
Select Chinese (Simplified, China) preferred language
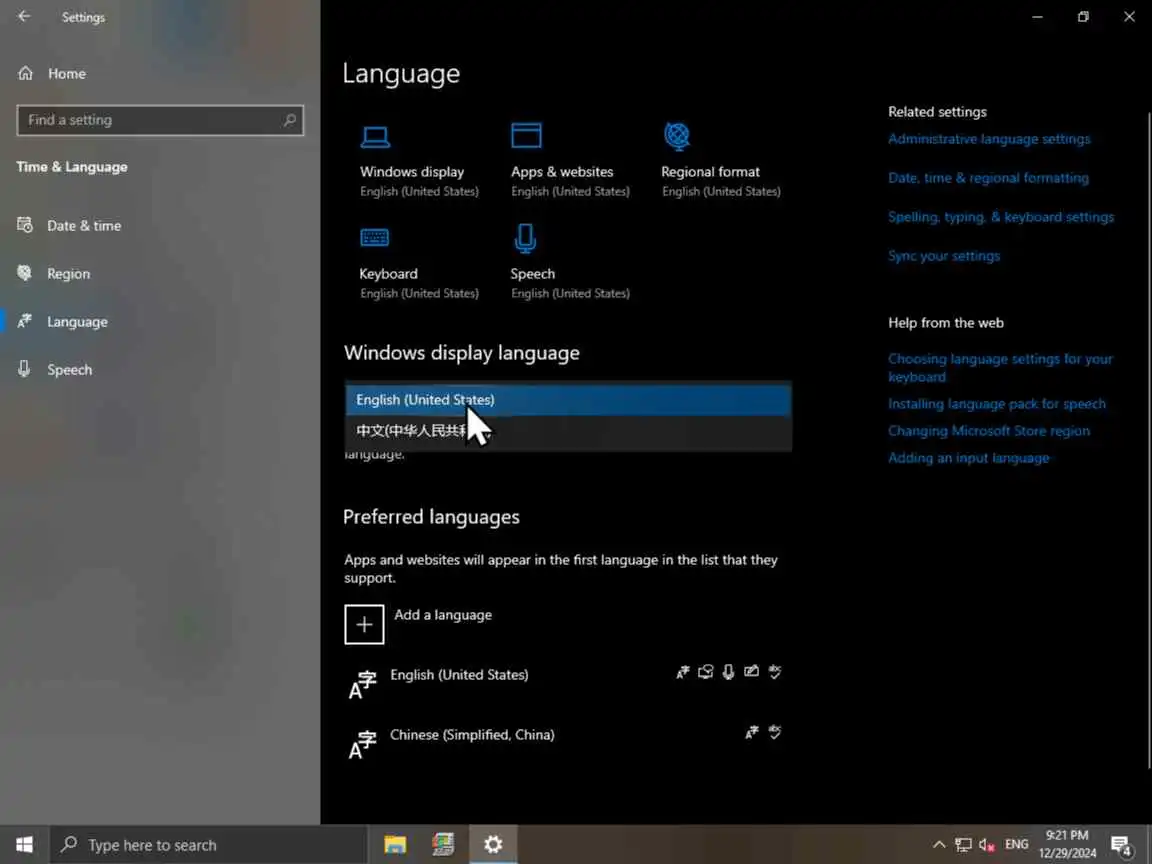[564, 744]
